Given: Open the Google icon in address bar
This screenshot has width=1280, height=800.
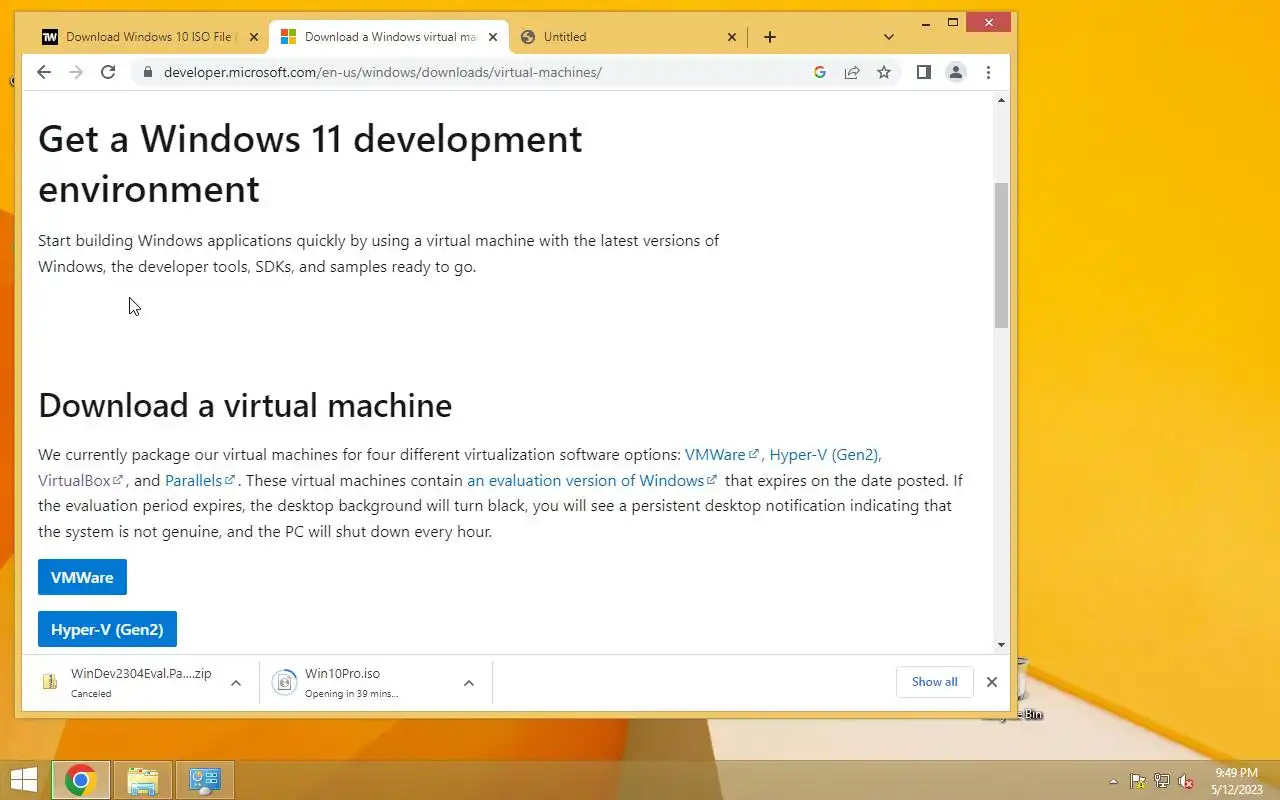Looking at the screenshot, I should coord(820,72).
